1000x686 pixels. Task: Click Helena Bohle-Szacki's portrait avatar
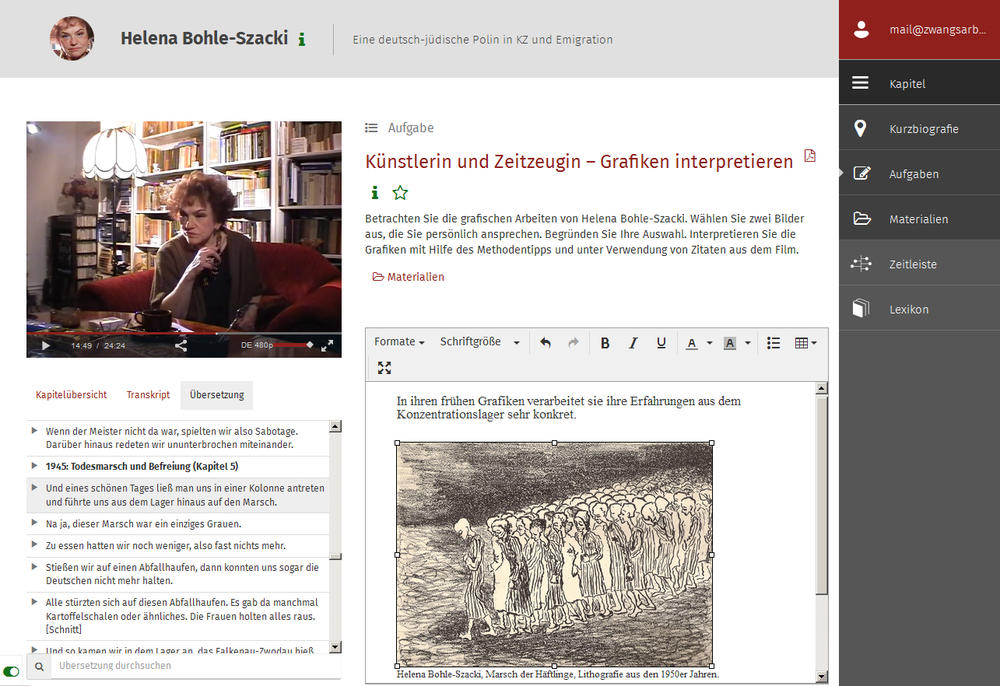pyautogui.click(x=72, y=38)
